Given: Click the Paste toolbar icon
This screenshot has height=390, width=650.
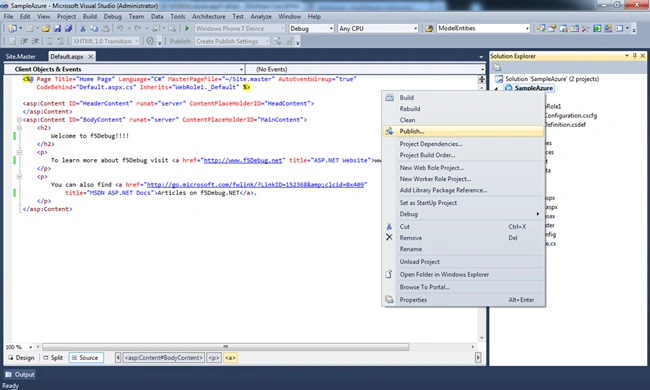Looking at the screenshot, I should tap(106, 28).
